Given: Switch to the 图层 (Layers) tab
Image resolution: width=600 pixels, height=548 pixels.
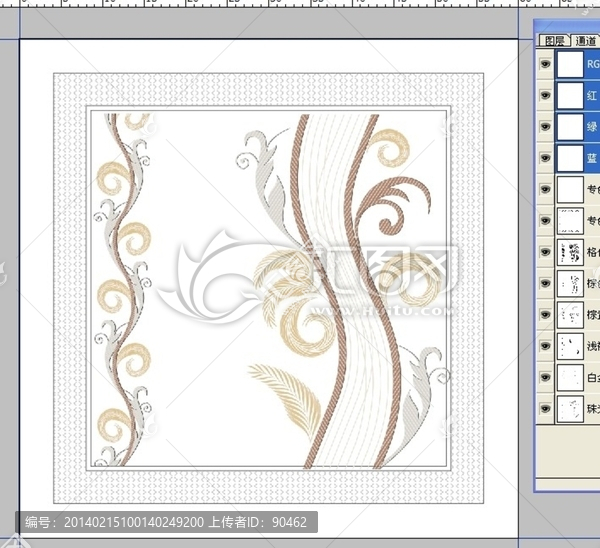Looking at the screenshot, I should tap(554, 41).
